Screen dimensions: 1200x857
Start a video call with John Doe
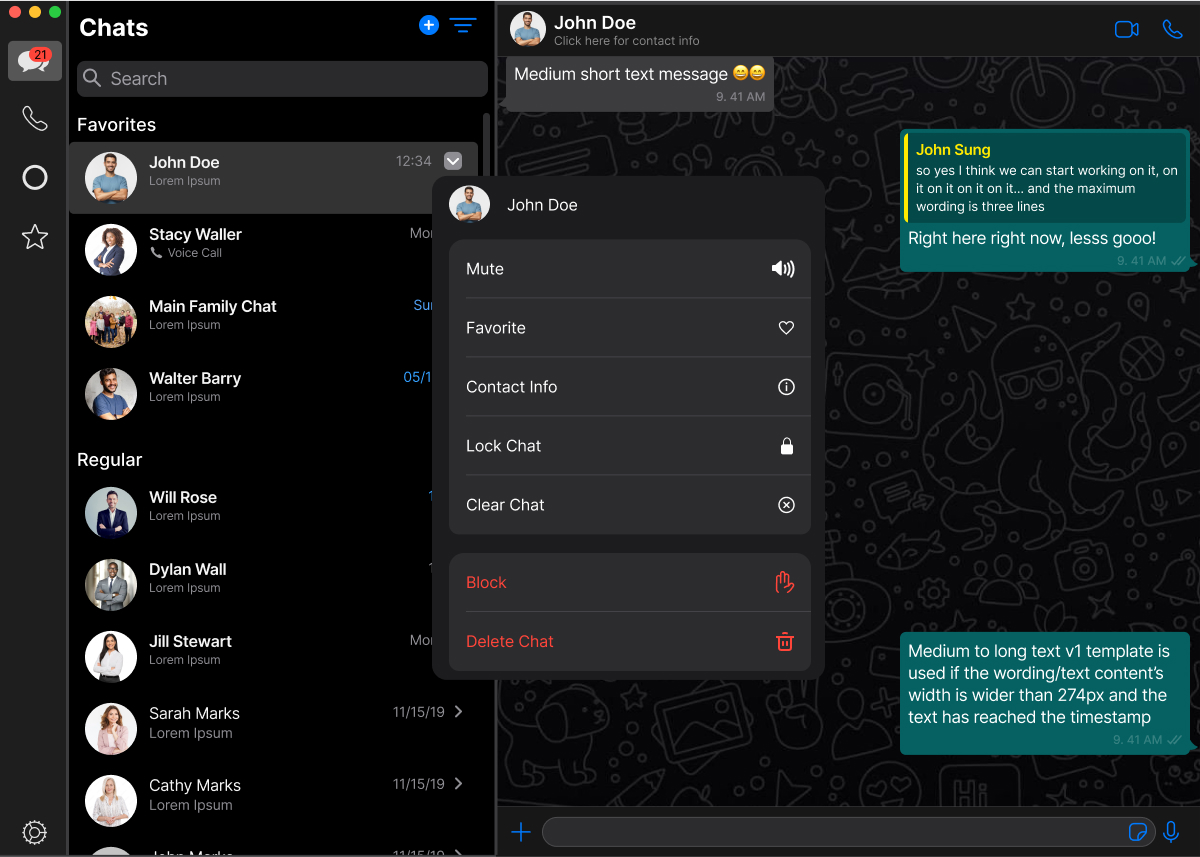click(1127, 29)
